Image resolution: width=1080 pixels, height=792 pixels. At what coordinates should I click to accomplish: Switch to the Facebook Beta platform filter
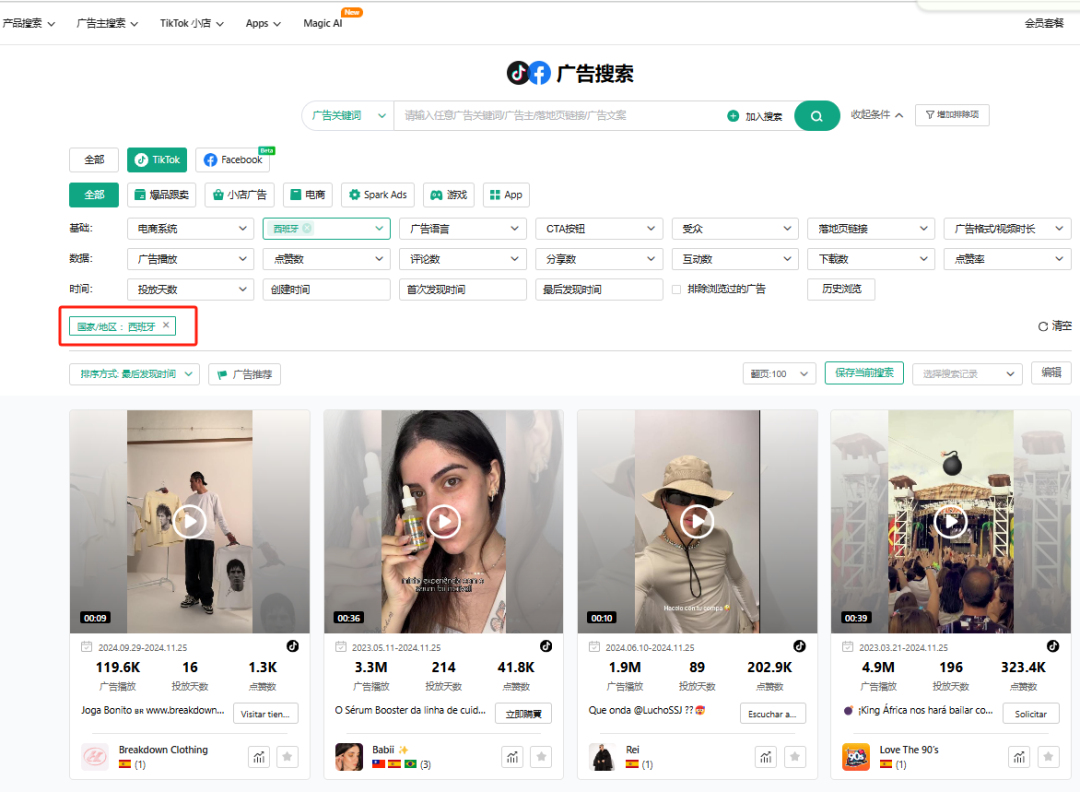231,160
